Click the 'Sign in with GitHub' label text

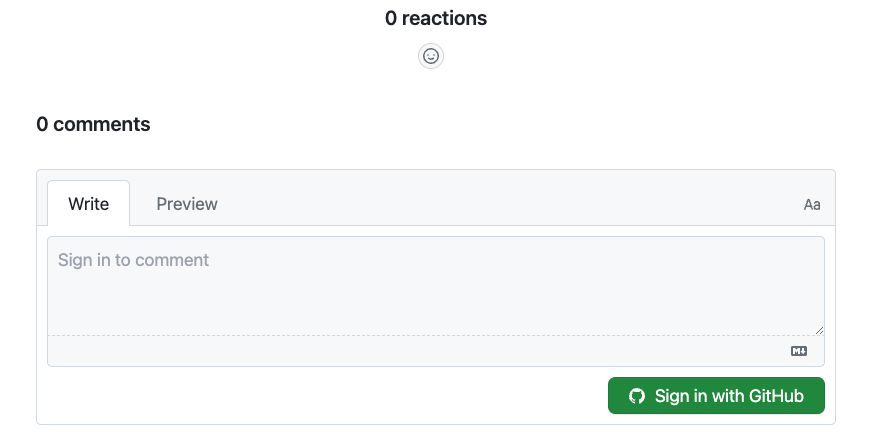(729, 396)
